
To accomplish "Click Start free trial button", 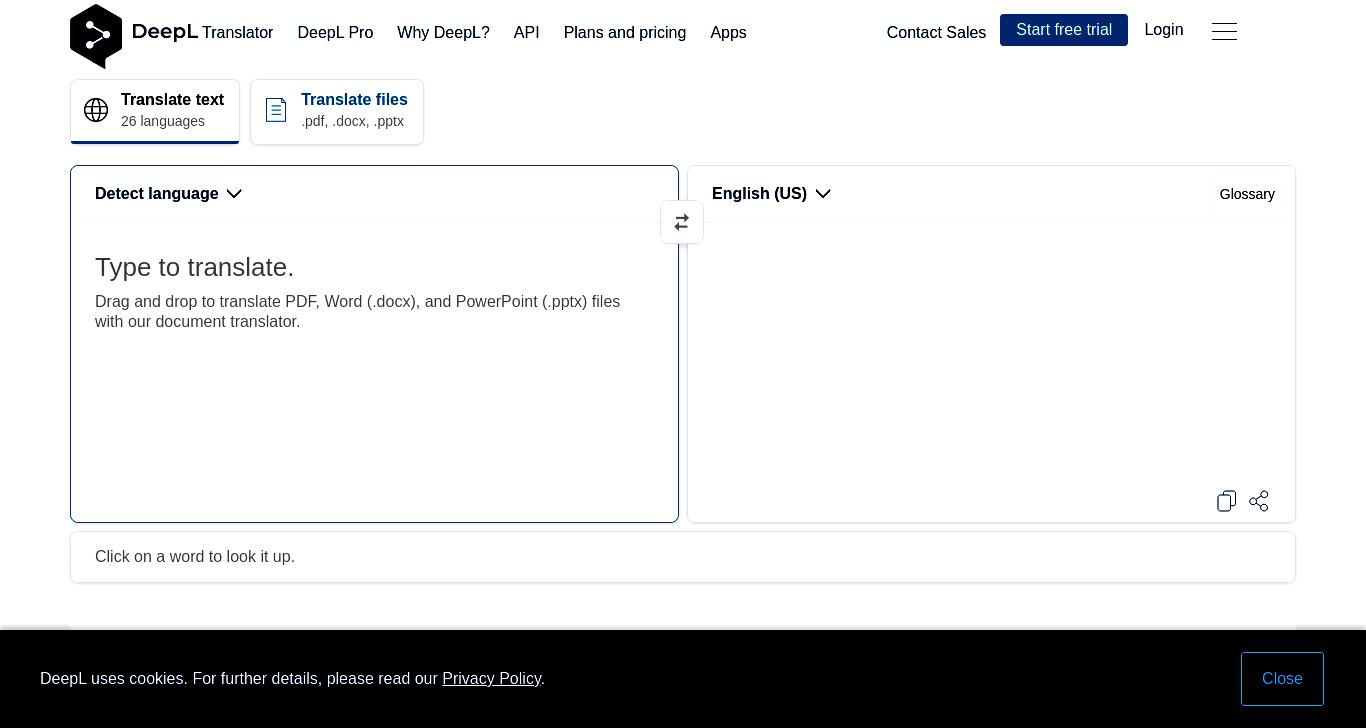I will pyautogui.click(x=1064, y=30).
